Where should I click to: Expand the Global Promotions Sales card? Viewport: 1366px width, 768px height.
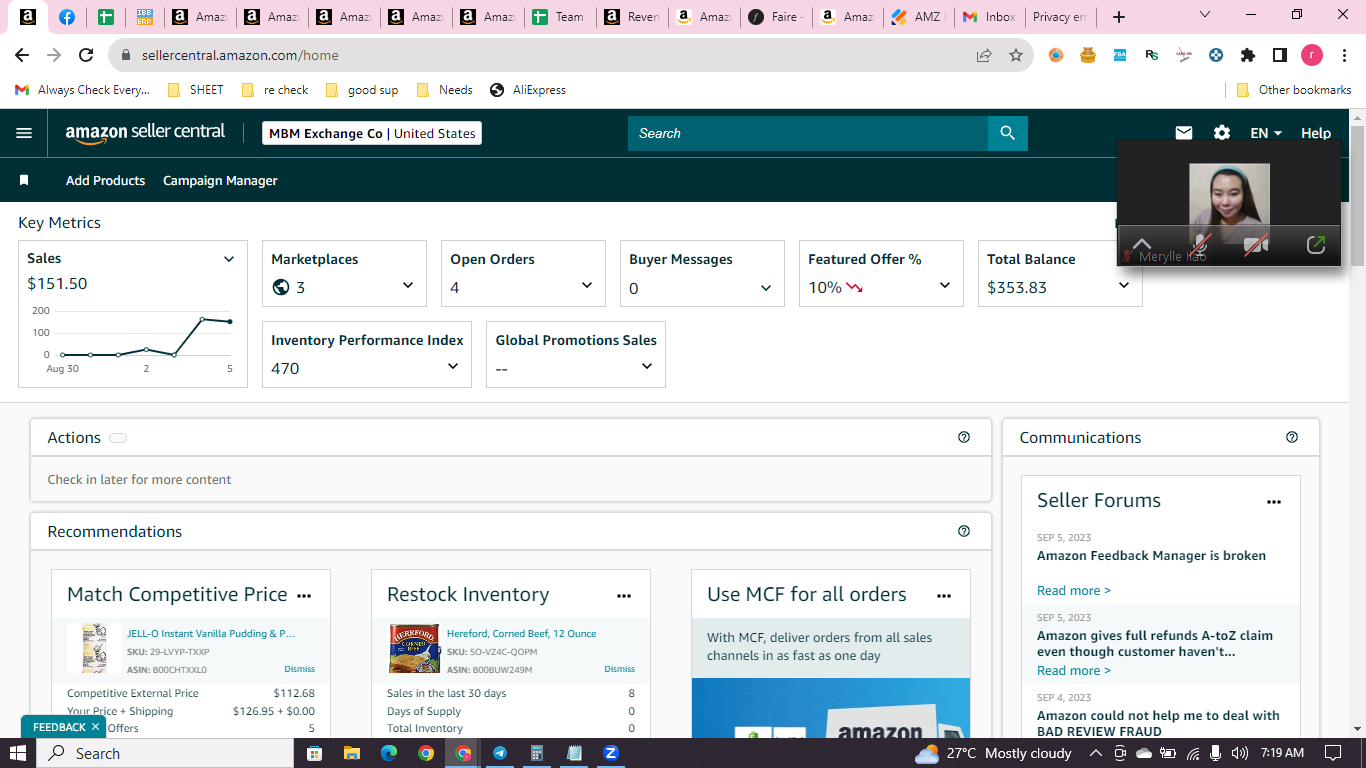[x=647, y=367]
